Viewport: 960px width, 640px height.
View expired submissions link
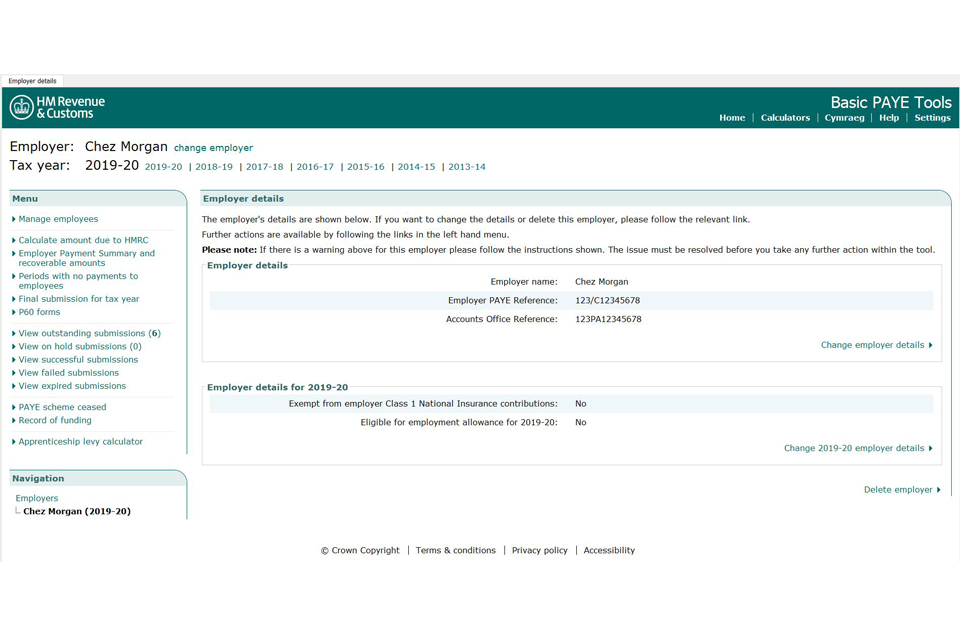pos(72,386)
